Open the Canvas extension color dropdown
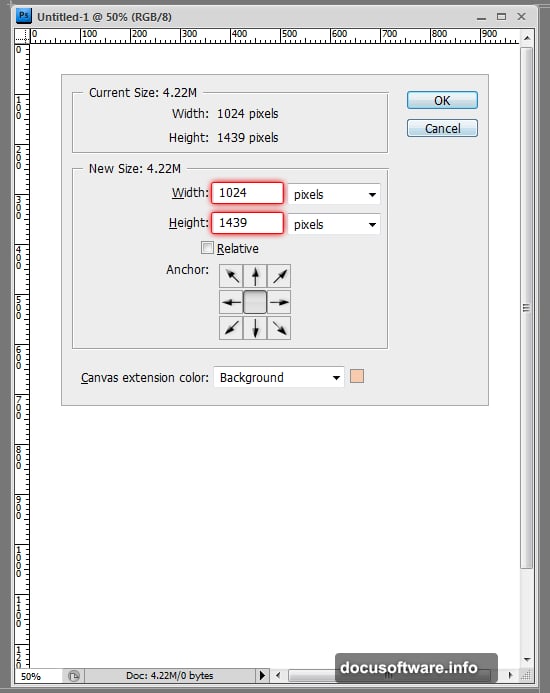 [x=279, y=377]
